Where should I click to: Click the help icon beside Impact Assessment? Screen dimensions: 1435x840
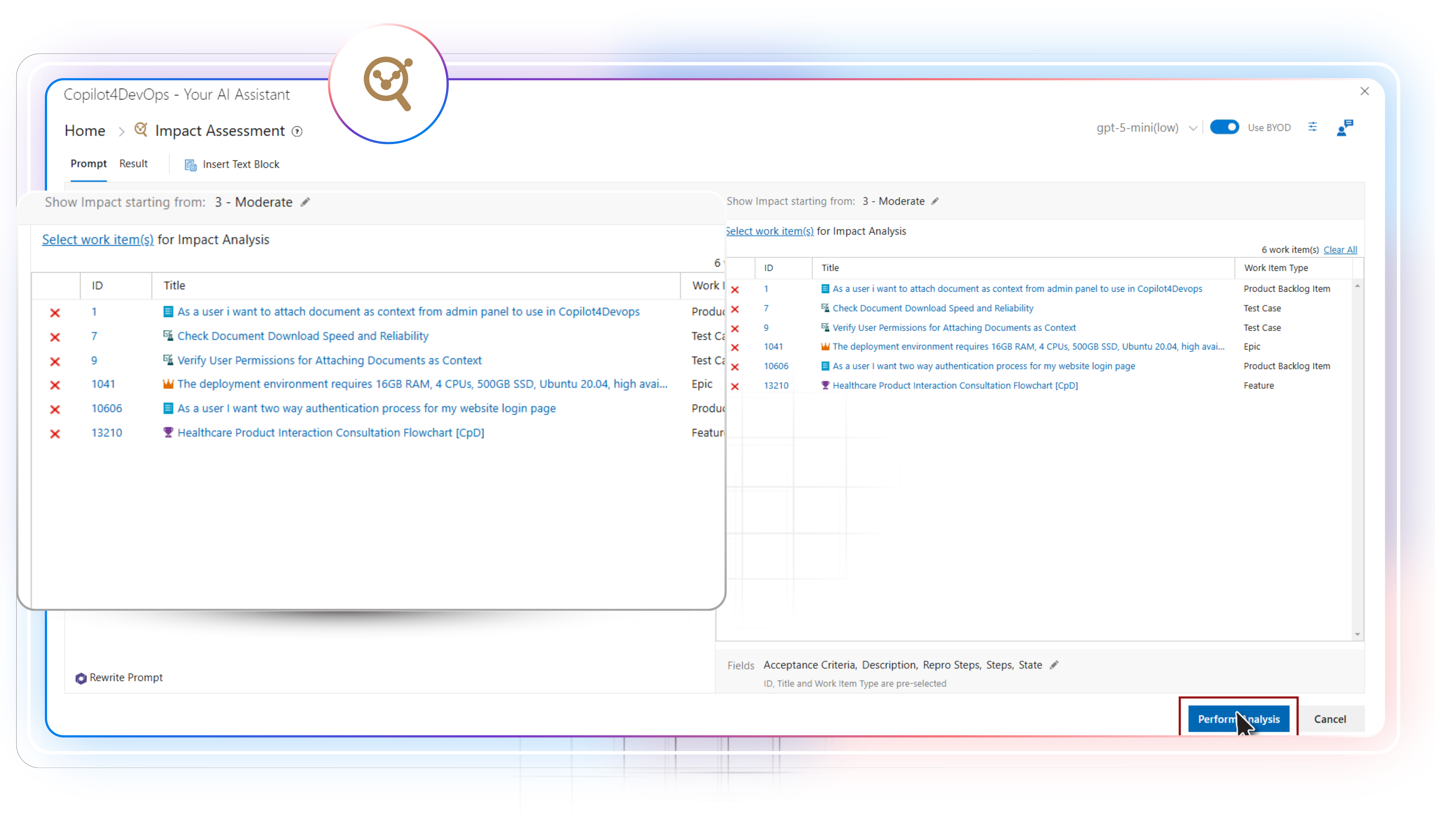297,132
